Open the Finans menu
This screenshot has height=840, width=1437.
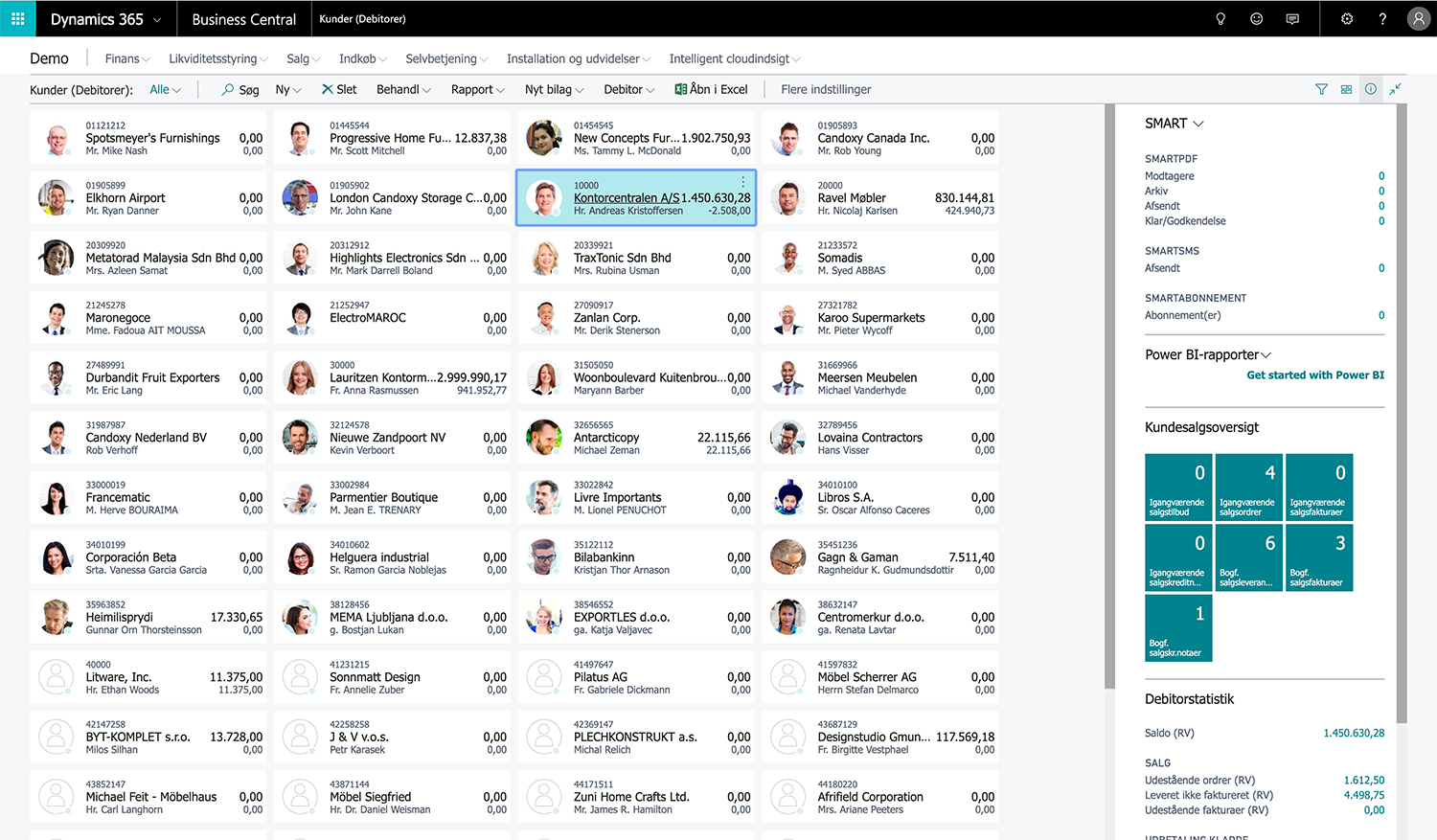[x=127, y=58]
